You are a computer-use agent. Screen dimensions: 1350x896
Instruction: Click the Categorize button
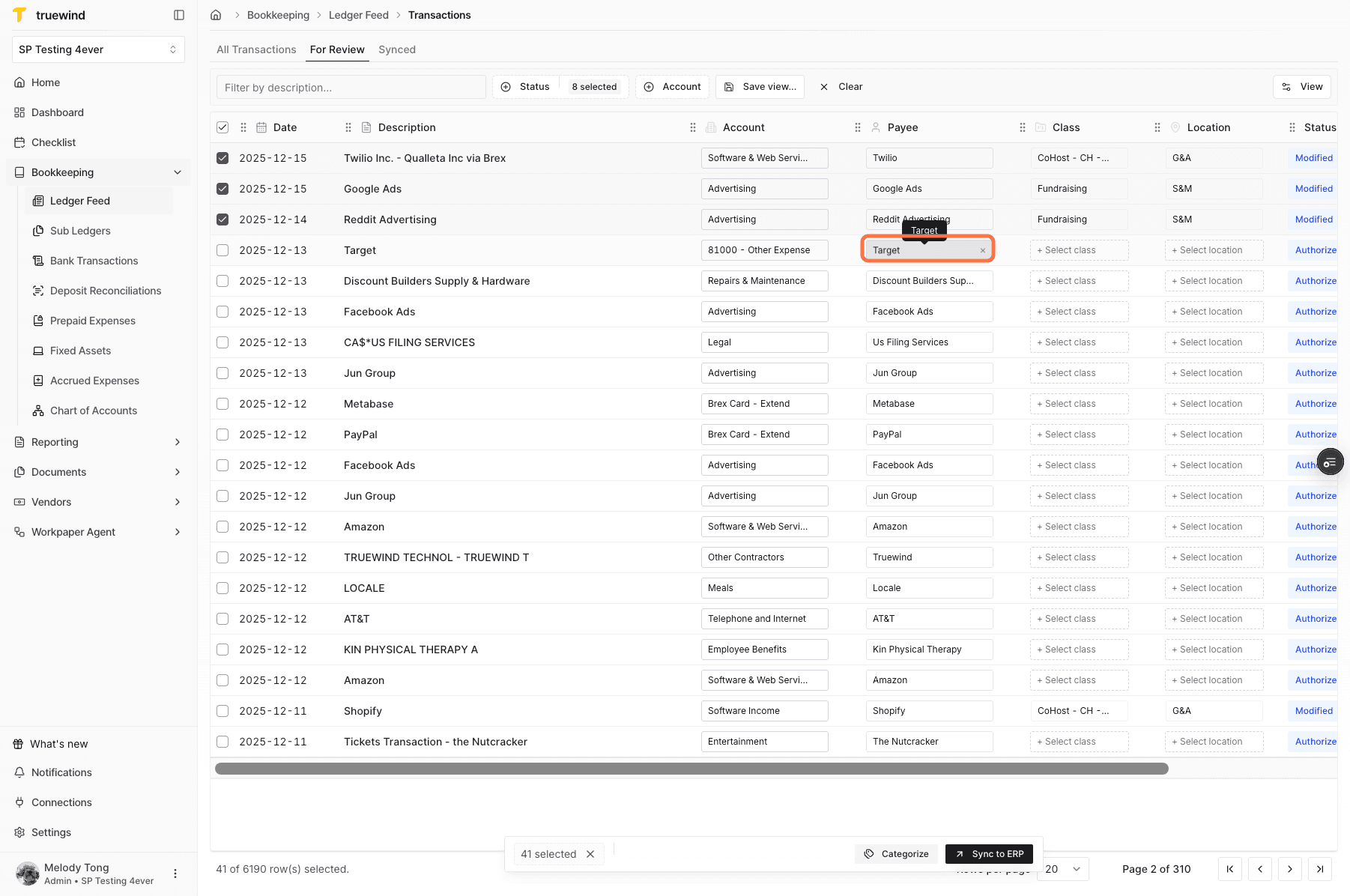(x=896, y=854)
